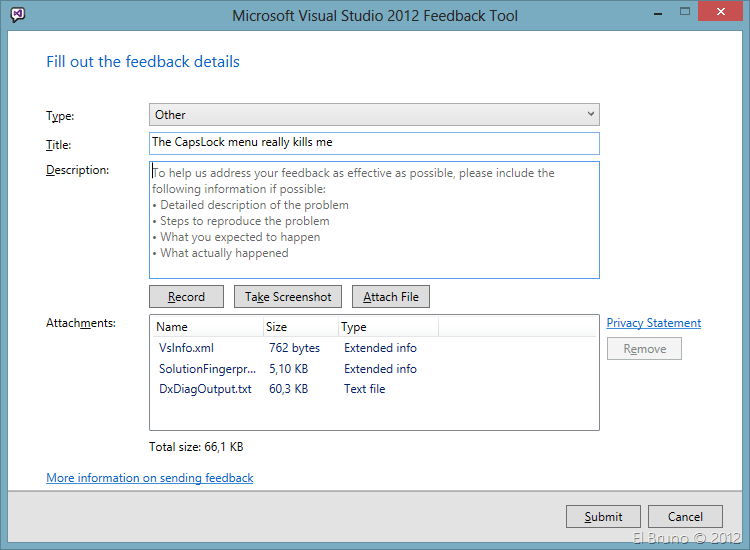Sort attachments by the Type column header
This screenshot has width=750, height=550.
(x=385, y=327)
